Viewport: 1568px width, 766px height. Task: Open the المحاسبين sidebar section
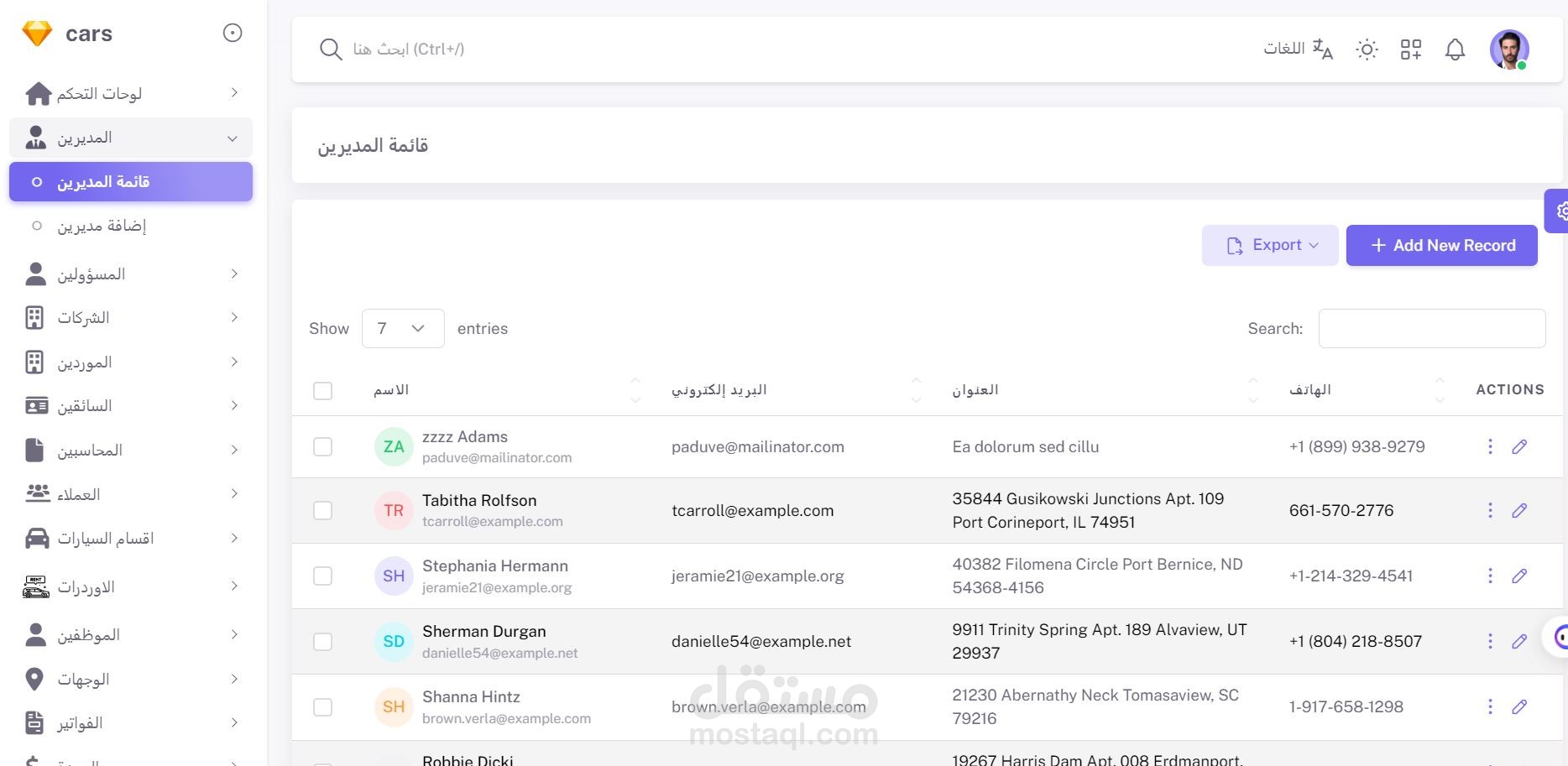(131, 451)
